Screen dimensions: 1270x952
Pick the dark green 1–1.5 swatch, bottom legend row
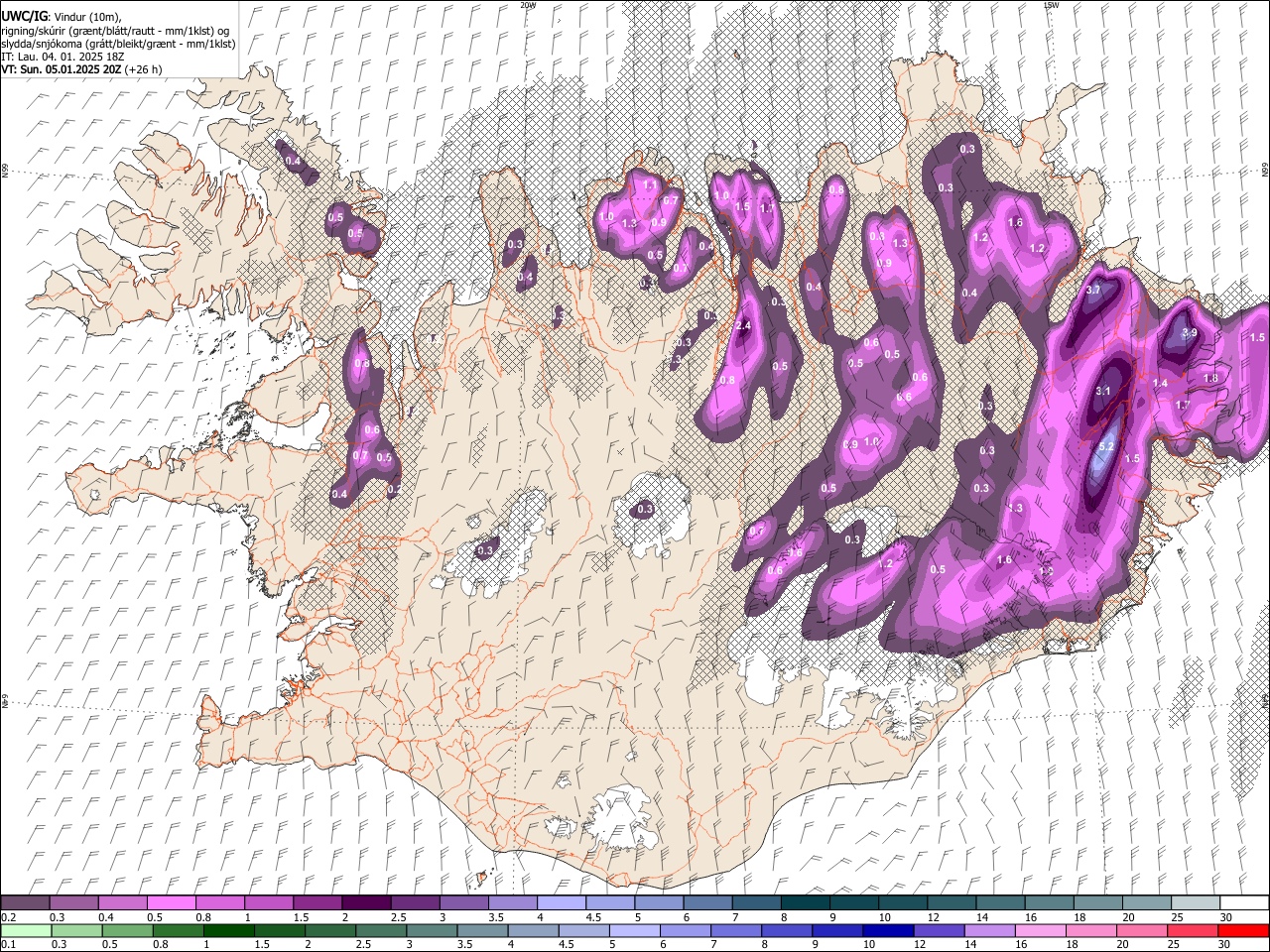pos(230,931)
